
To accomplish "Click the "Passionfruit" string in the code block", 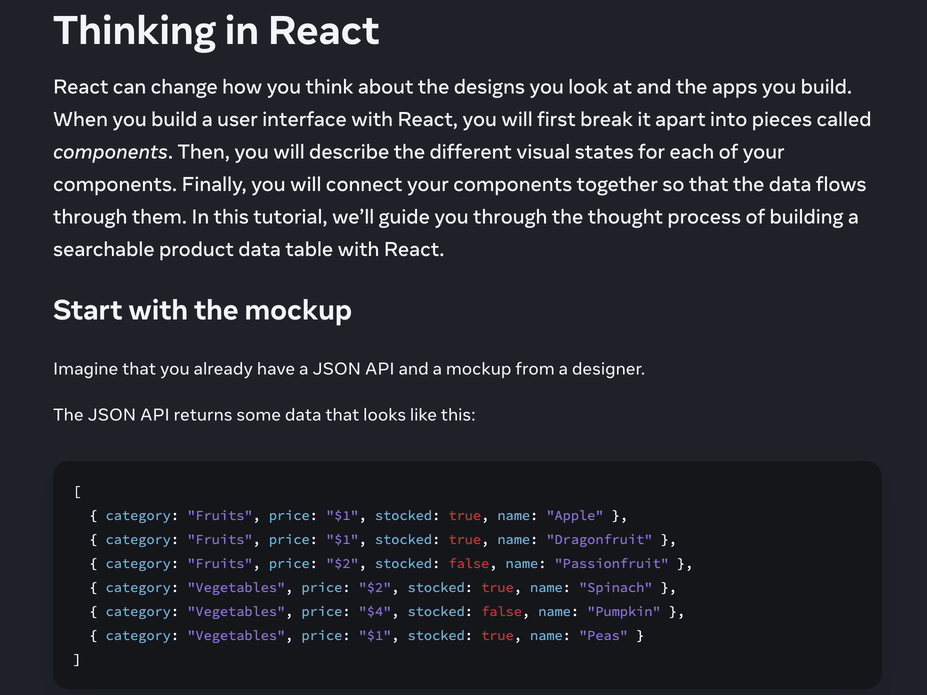I will [x=611, y=564].
